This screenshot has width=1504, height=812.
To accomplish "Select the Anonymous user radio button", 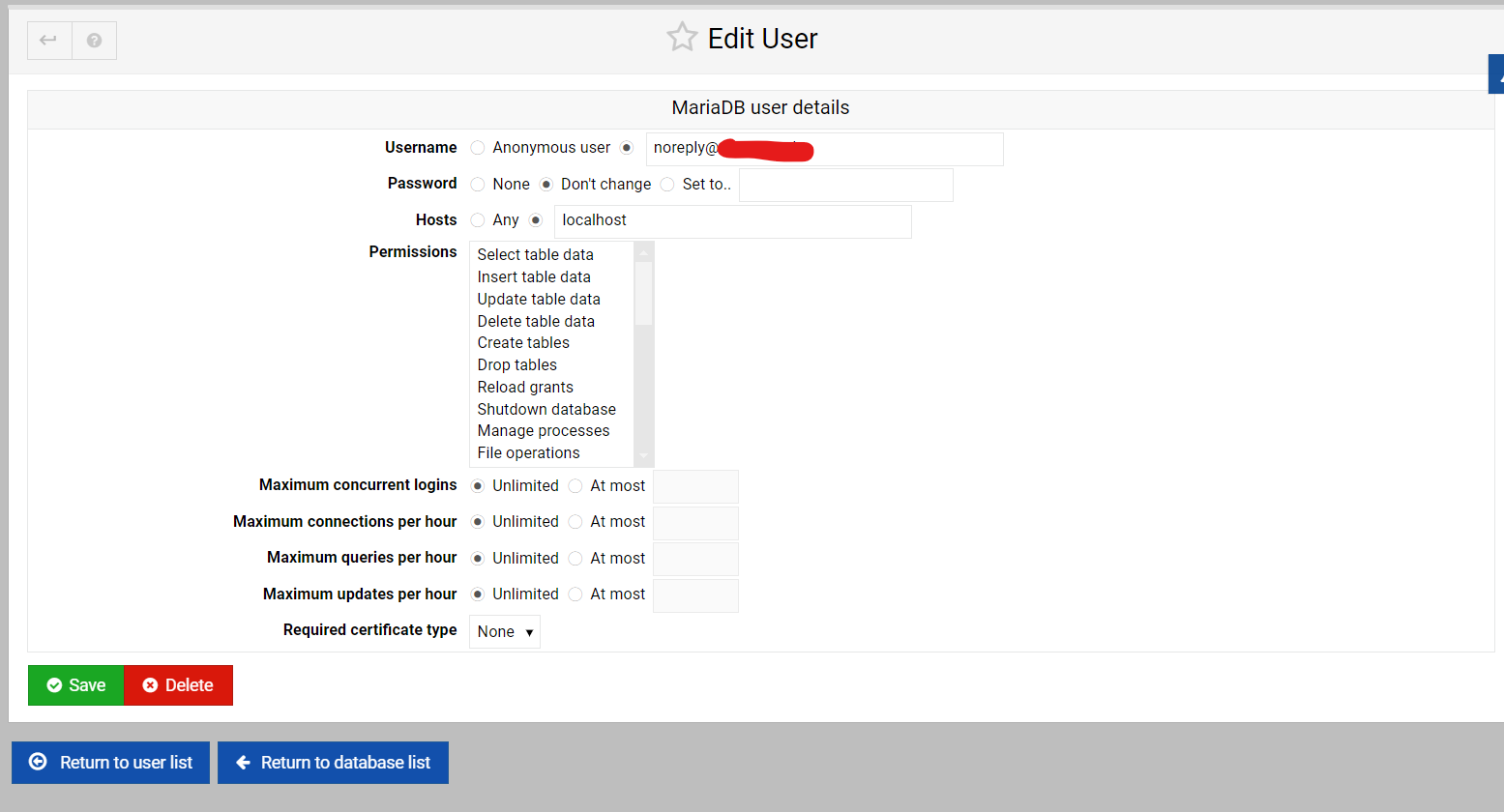I will click(x=478, y=148).
